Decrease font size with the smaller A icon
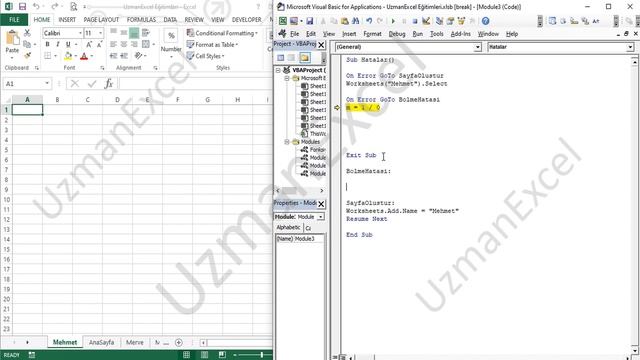Viewport: 640px width, 360px height. click(99, 44)
